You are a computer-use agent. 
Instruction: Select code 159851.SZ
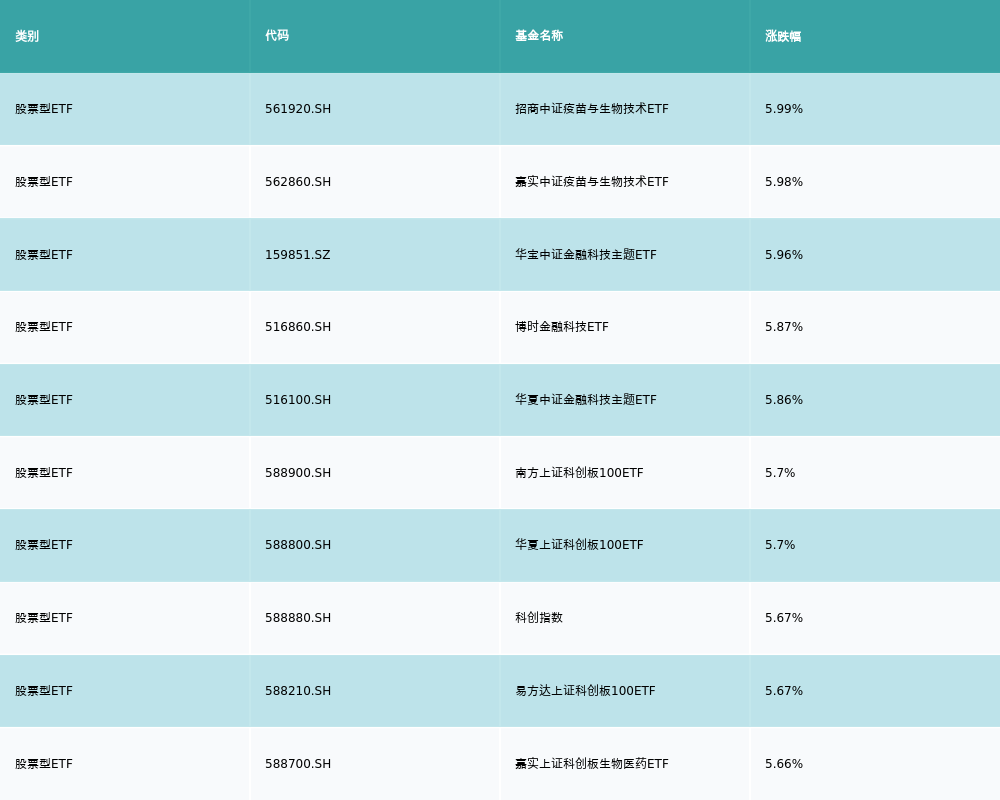click(x=298, y=255)
